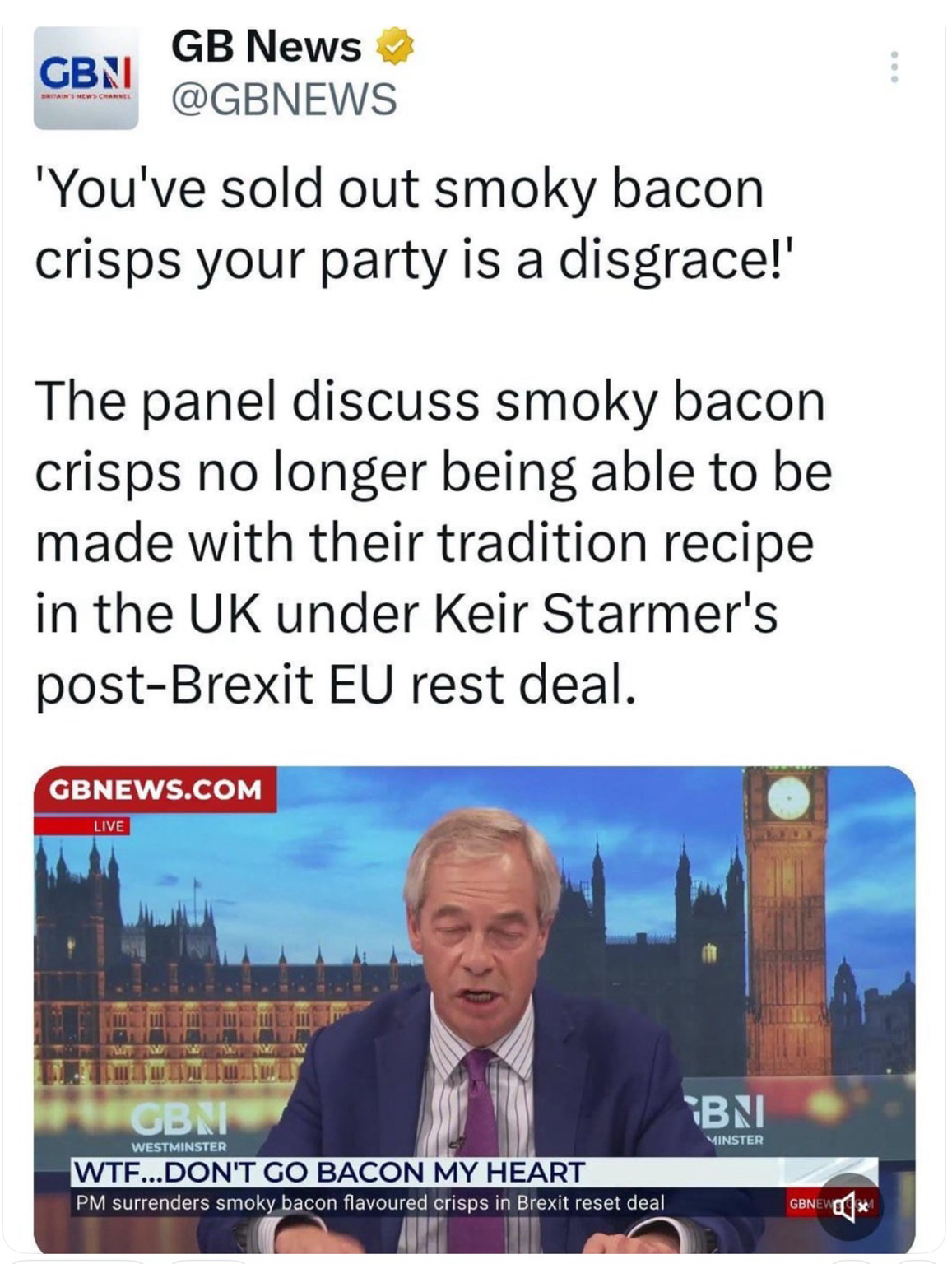Click the red GBNEWS.COM label on video
952x1264 pixels.
156,789
